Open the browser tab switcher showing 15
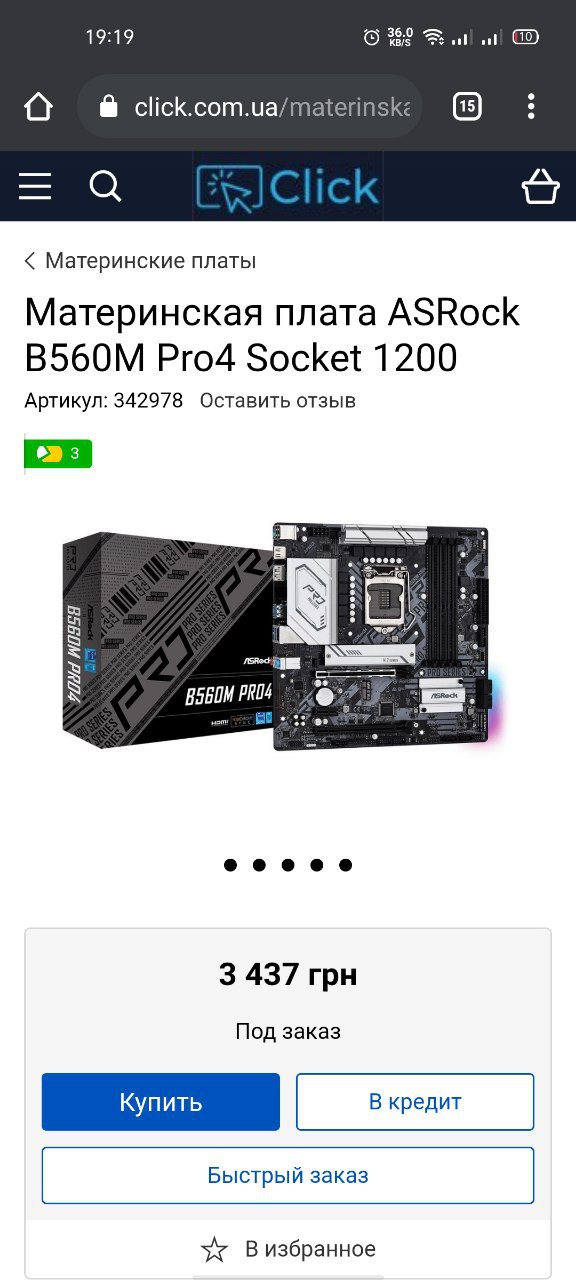Viewport: 576px width, 1280px height. pos(467,106)
